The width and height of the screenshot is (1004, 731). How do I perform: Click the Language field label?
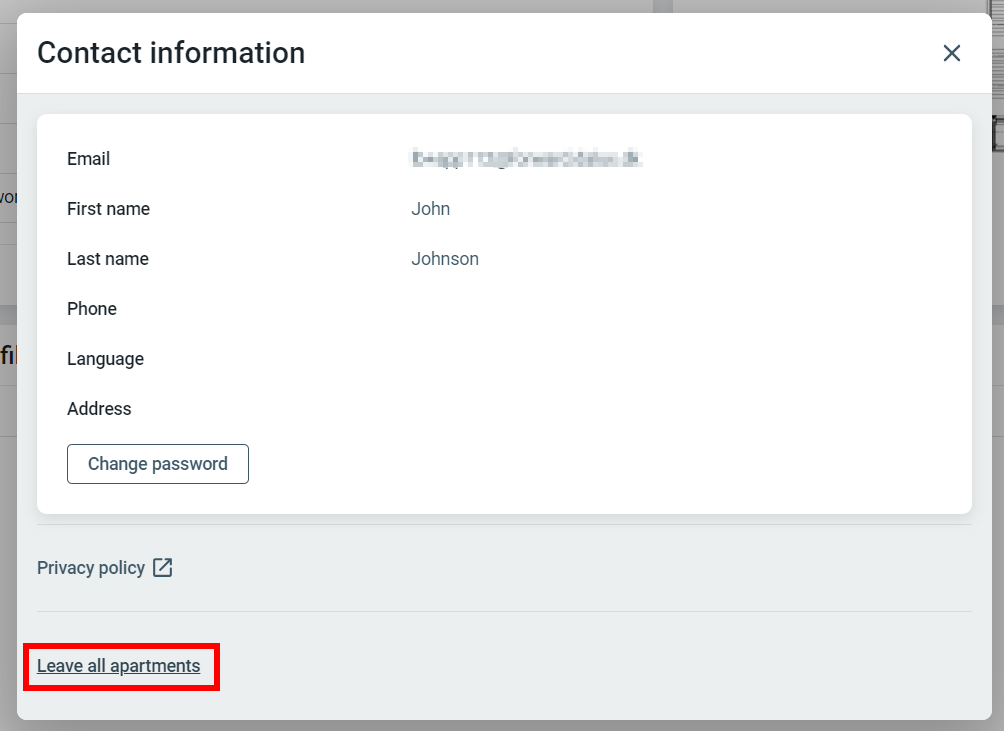coord(105,359)
